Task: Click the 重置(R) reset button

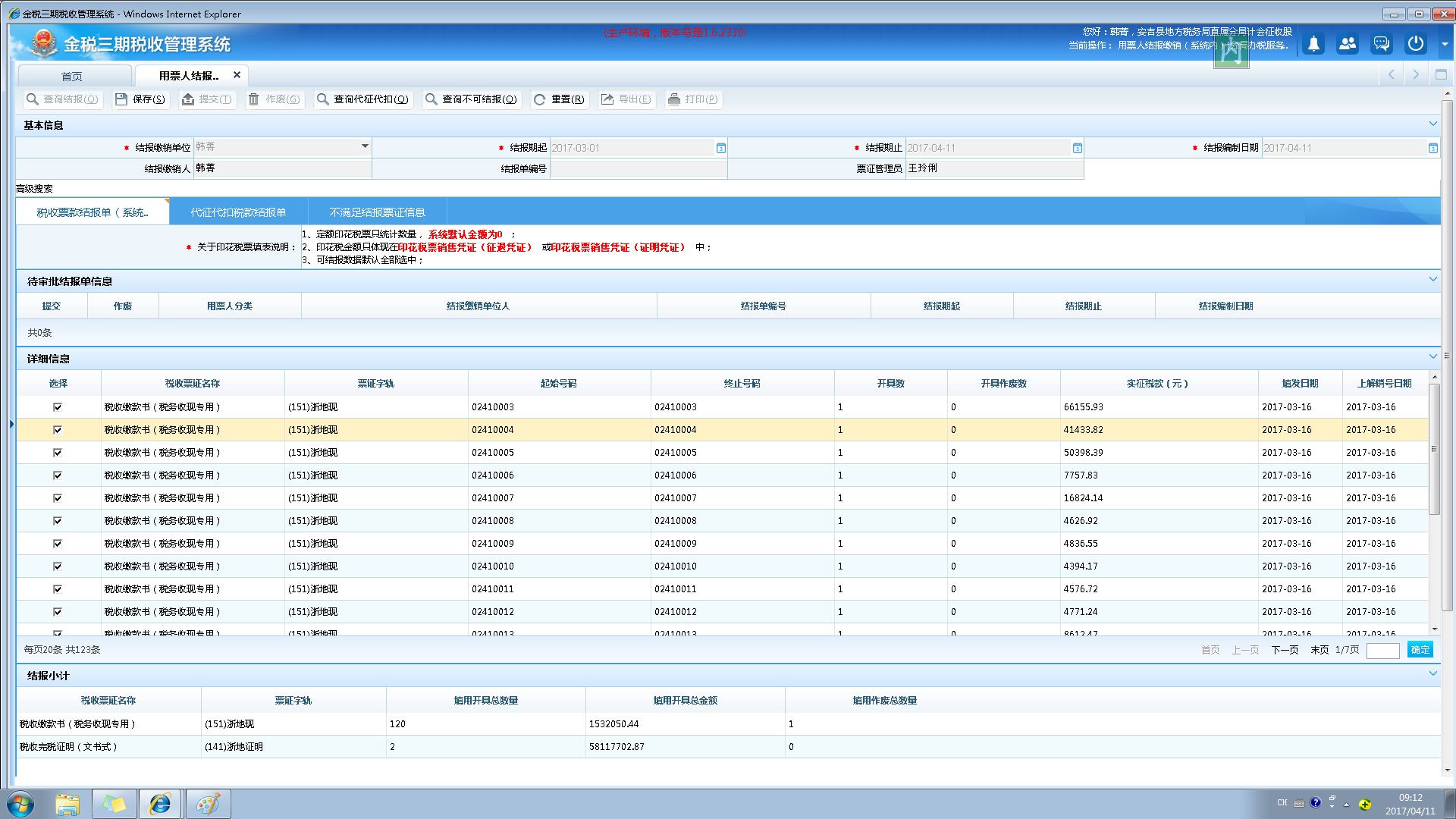Action: [x=559, y=99]
